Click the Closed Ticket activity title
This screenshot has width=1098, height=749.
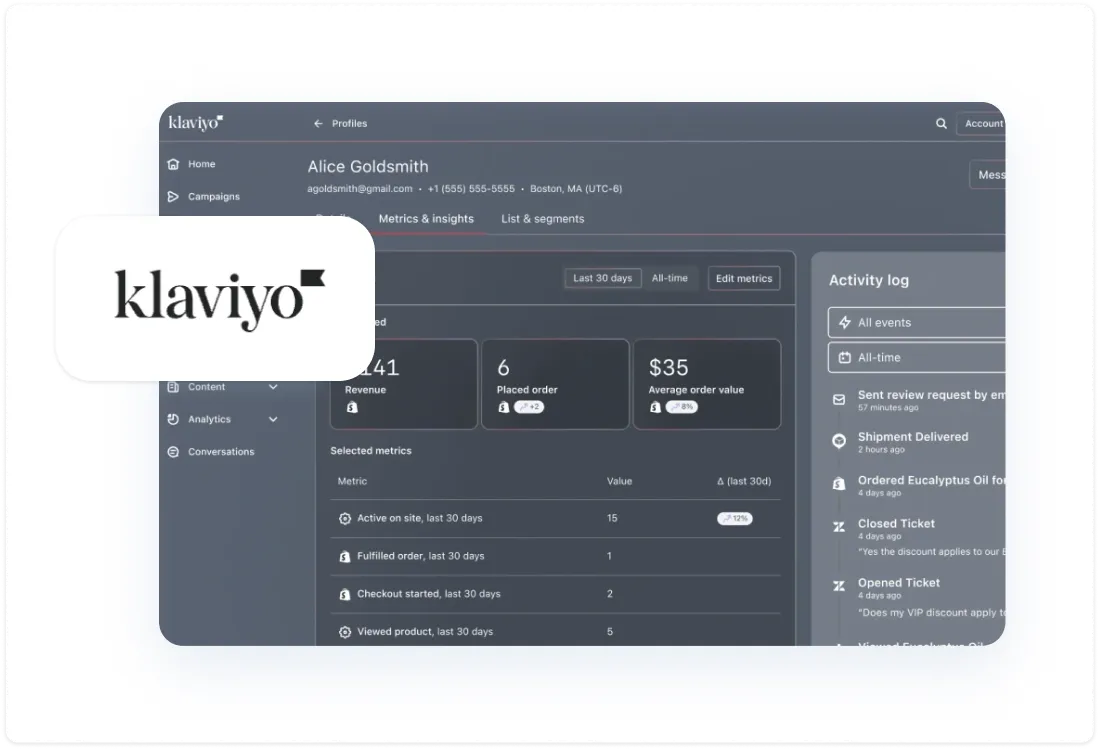click(896, 524)
